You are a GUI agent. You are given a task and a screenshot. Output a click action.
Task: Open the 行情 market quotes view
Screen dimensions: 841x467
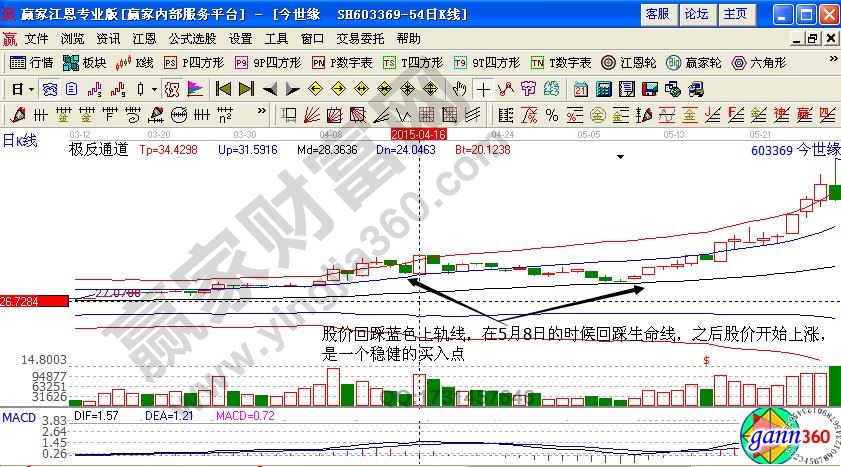tap(31, 62)
